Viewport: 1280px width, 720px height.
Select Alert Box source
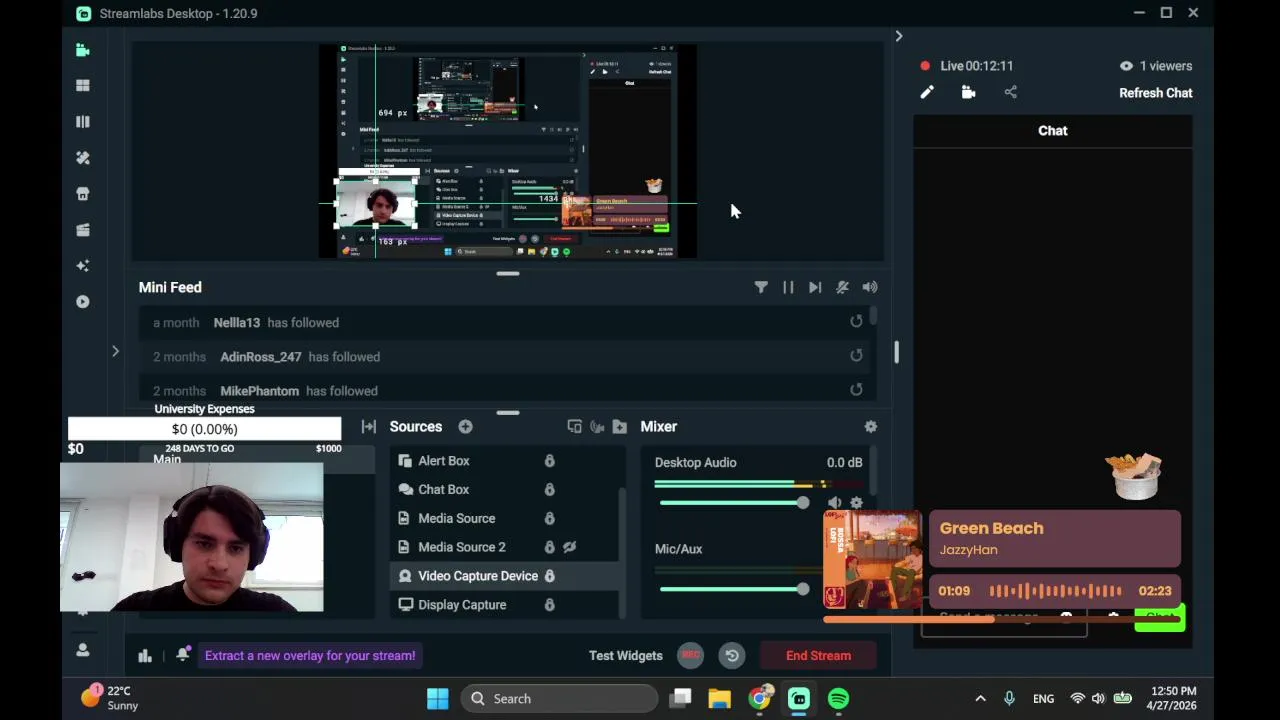[444, 461]
